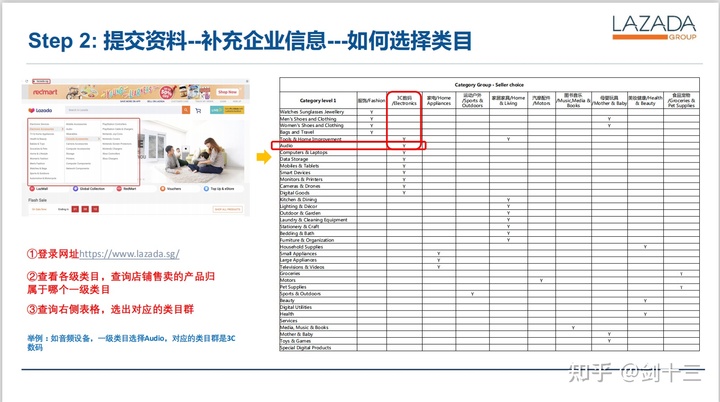Click the Smart Devices row label

[295, 173]
